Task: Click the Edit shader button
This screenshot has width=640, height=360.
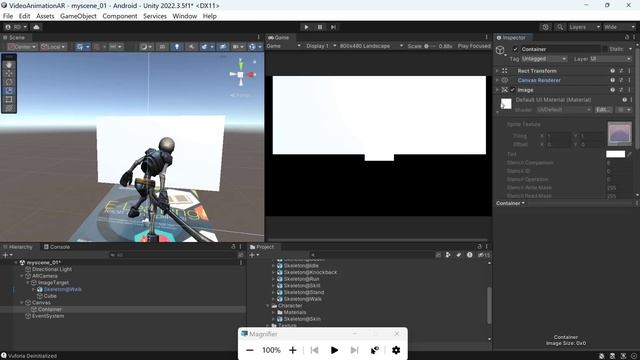Action: pos(603,109)
